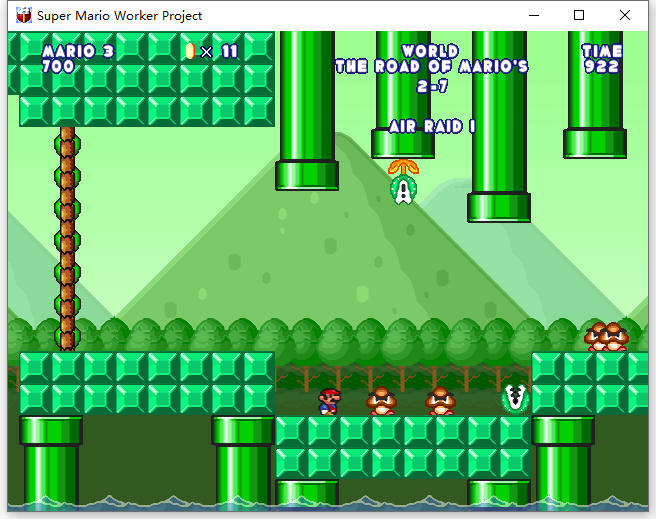Minimize the game window
656x519 pixels.
point(534,15)
